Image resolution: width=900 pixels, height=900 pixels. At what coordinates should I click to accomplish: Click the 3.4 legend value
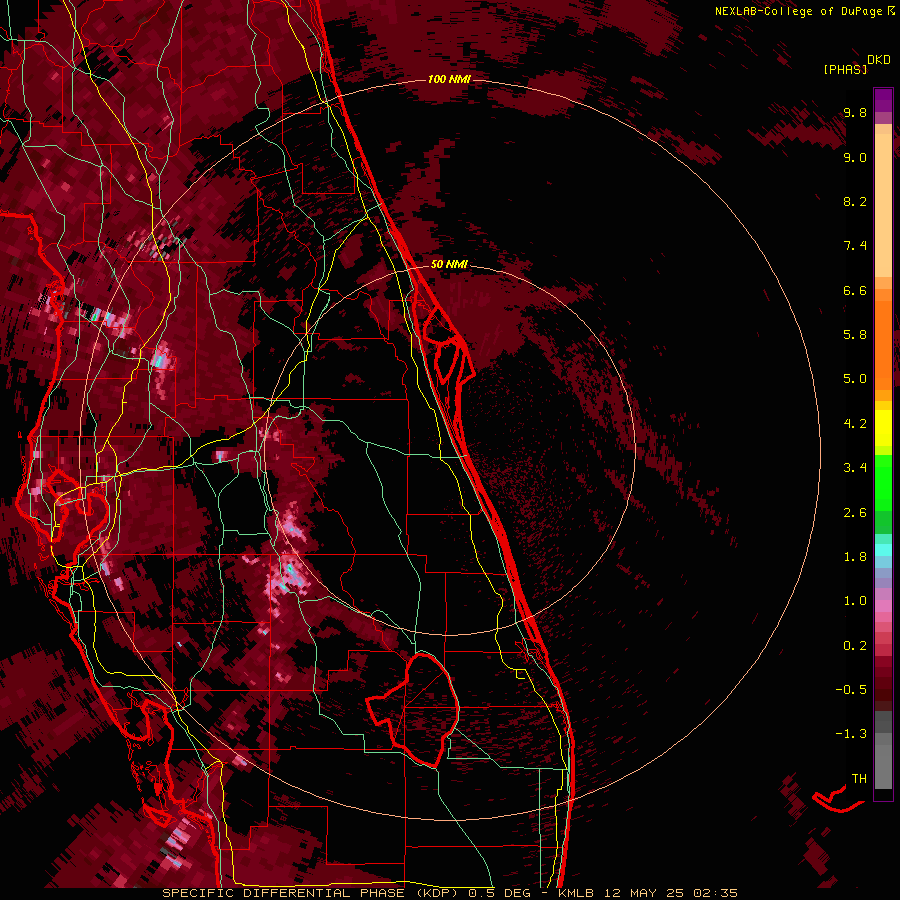tap(855, 468)
